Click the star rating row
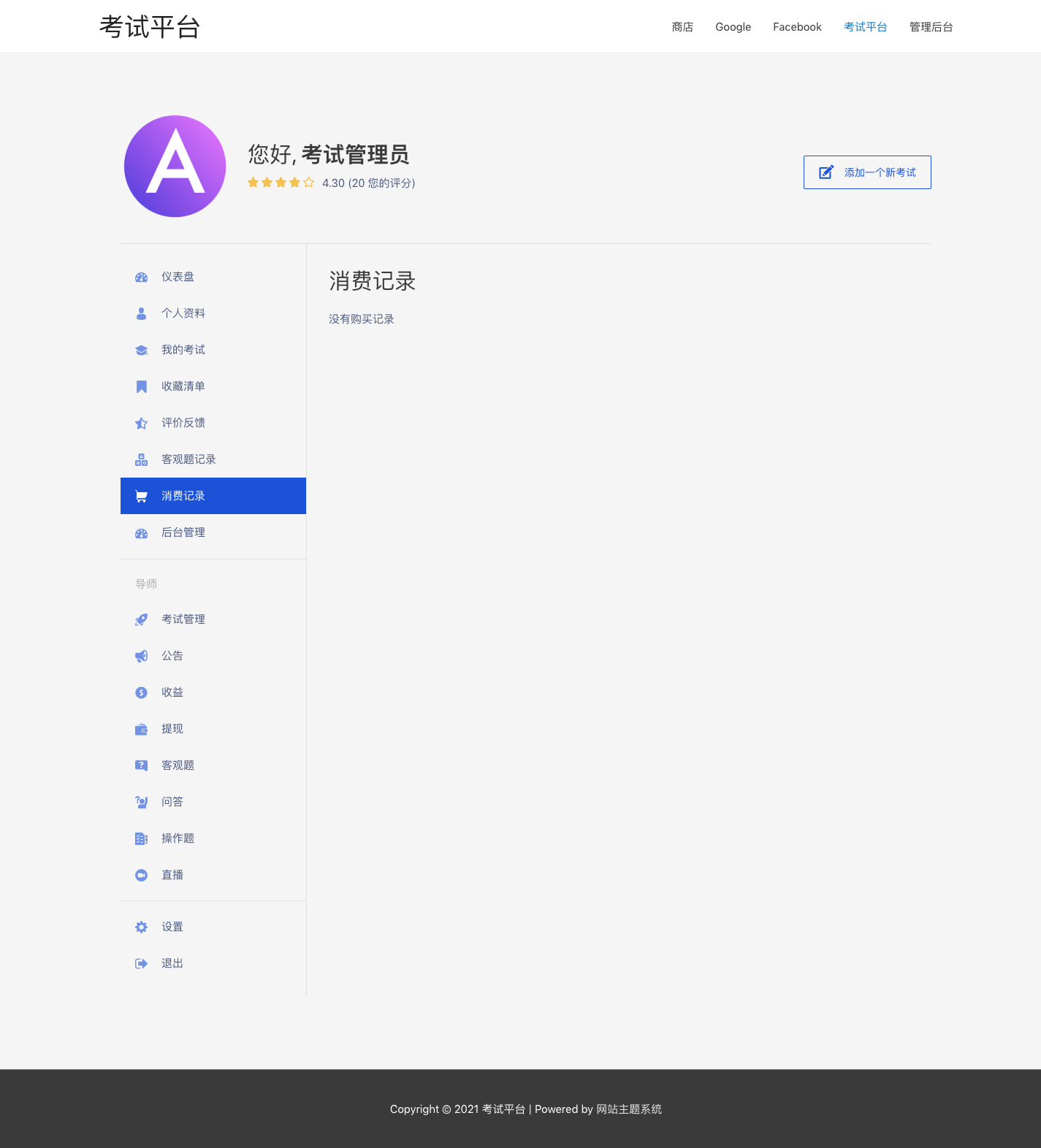The width and height of the screenshot is (1041, 1148). 281,183
